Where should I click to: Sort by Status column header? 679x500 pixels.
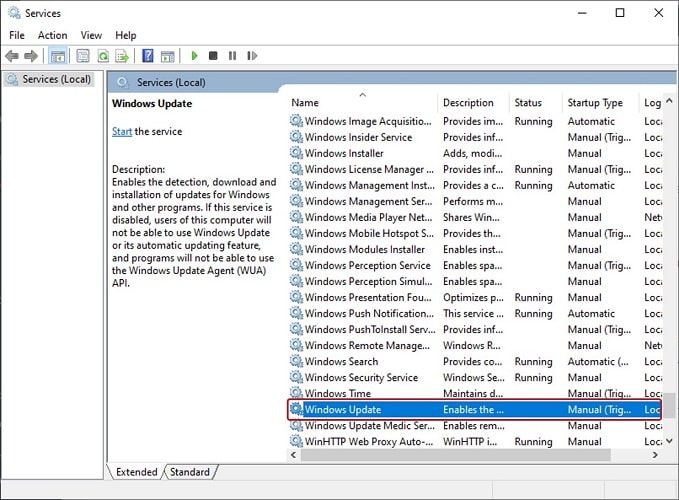(x=536, y=102)
